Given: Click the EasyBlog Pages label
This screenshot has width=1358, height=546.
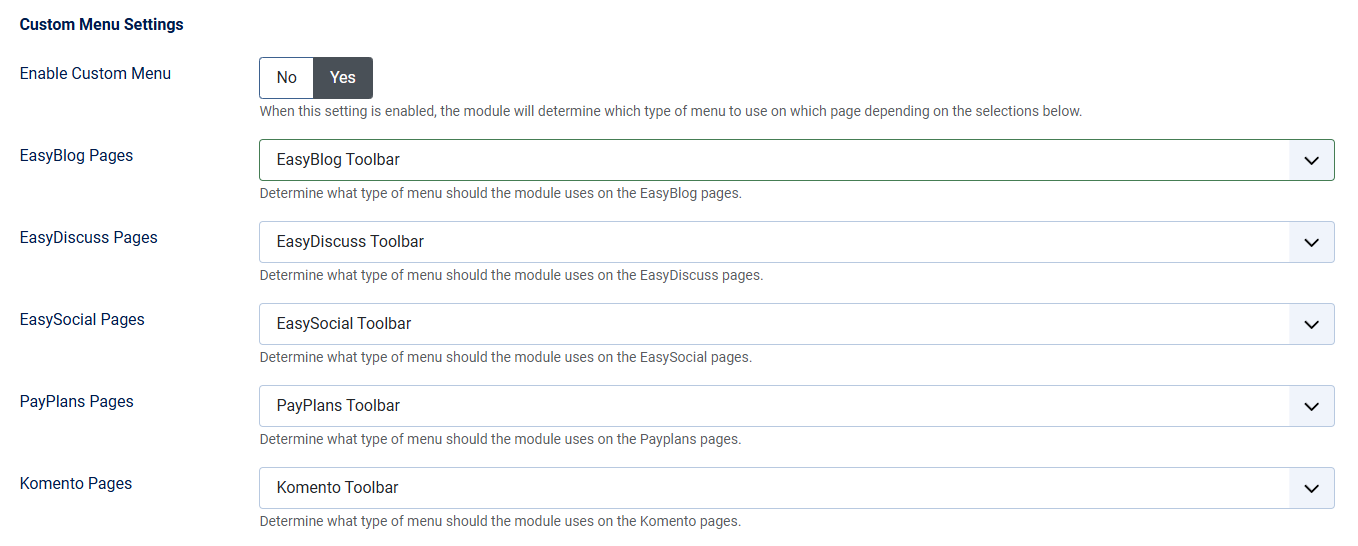Looking at the screenshot, I should (x=76, y=155).
